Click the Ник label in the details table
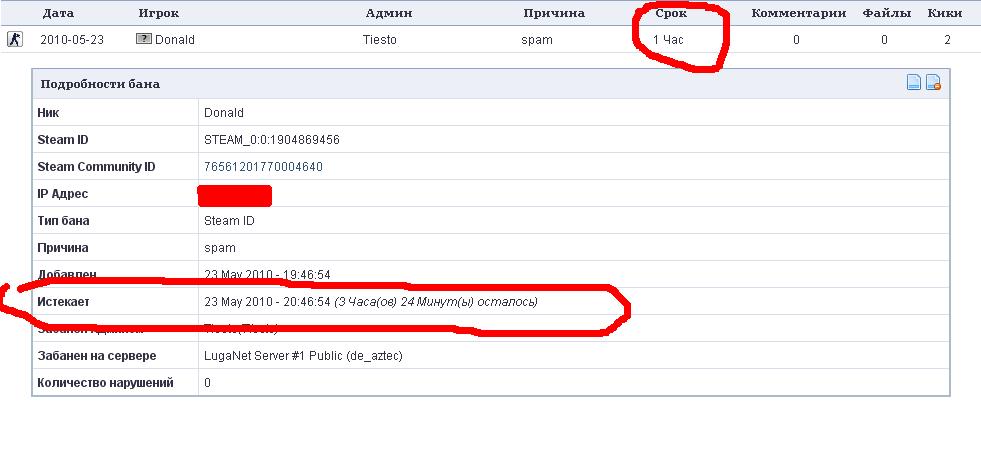Image resolution: width=981 pixels, height=450 pixels. coord(49,113)
